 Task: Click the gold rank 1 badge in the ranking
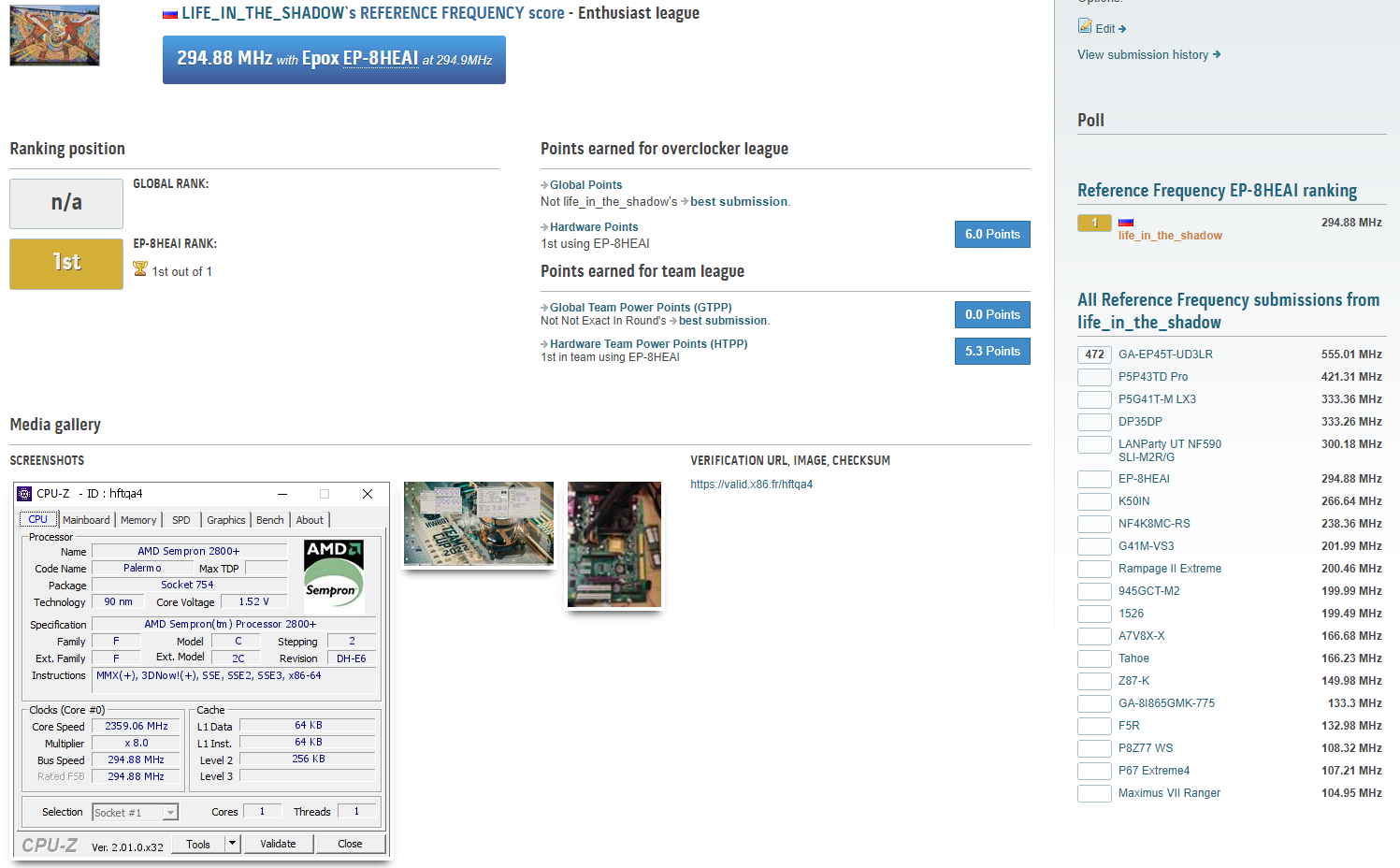pyautogui.click(x=1094, y=223)
